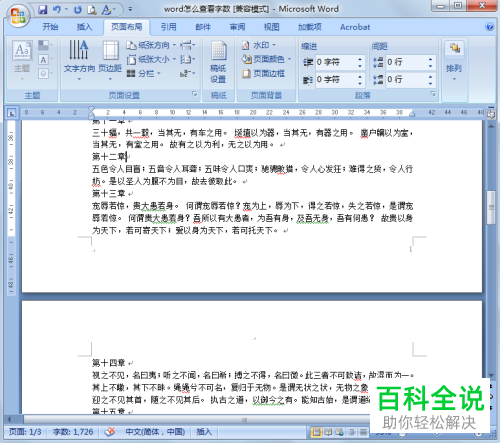Increase left indent spinner arrow
This screenshot has width=500, height=443.
point(360,59)
